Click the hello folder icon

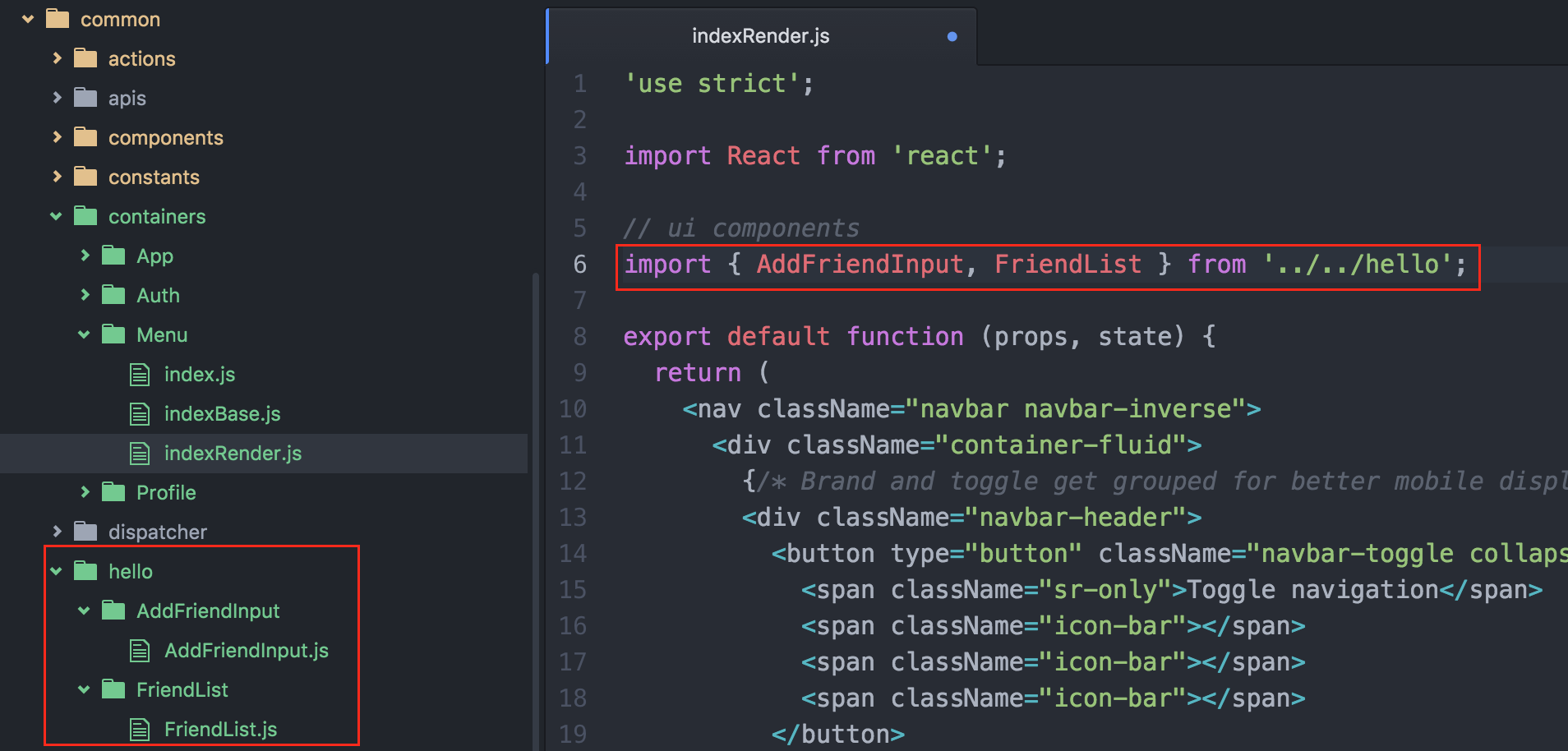85,570
